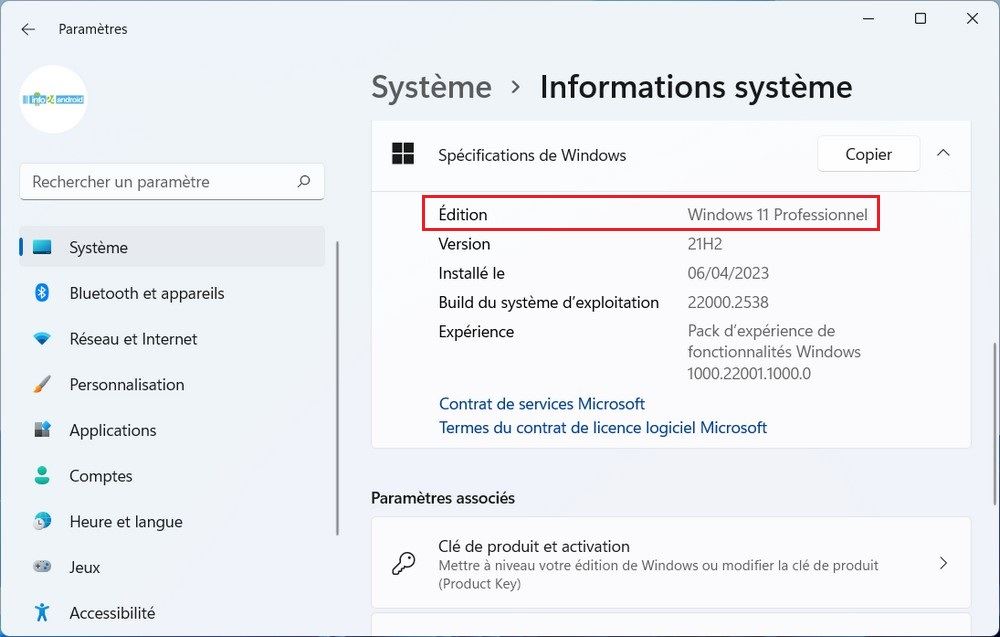This screenshot has width=1000, height=637.
Task: Click the Accessibilité figure icon
Action: click(42, 613)
